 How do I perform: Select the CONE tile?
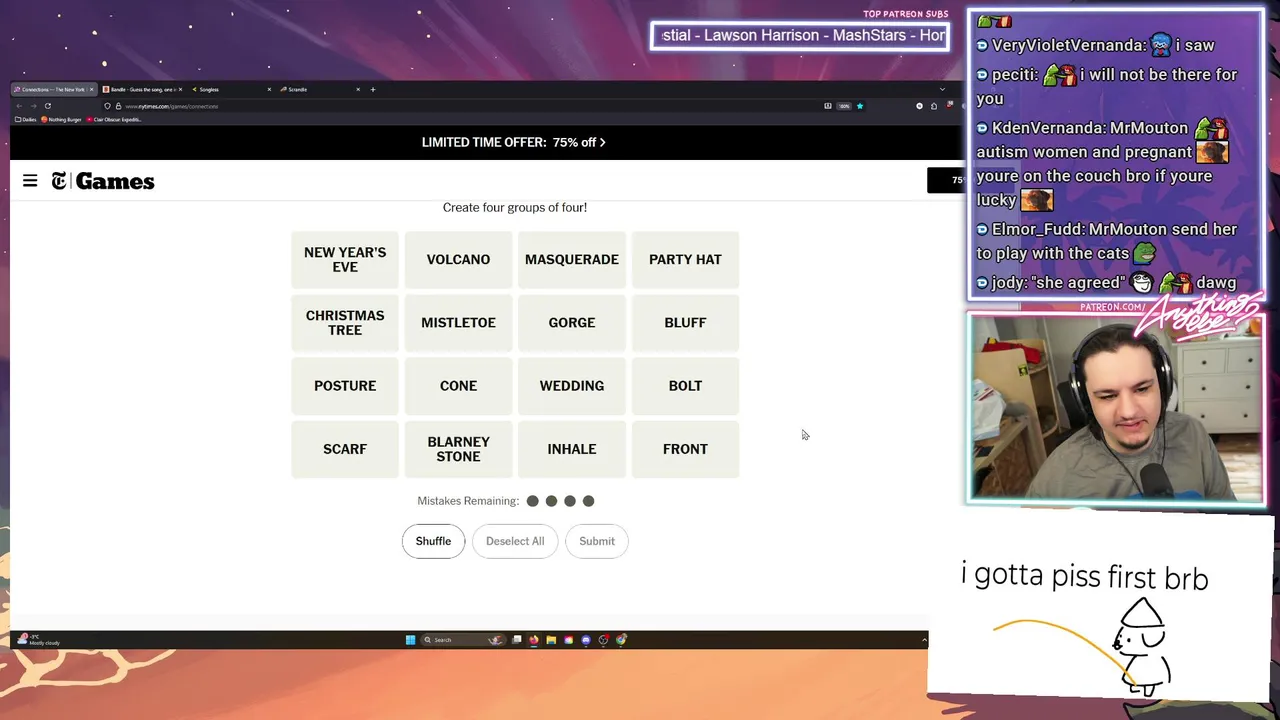pos(458,386)
